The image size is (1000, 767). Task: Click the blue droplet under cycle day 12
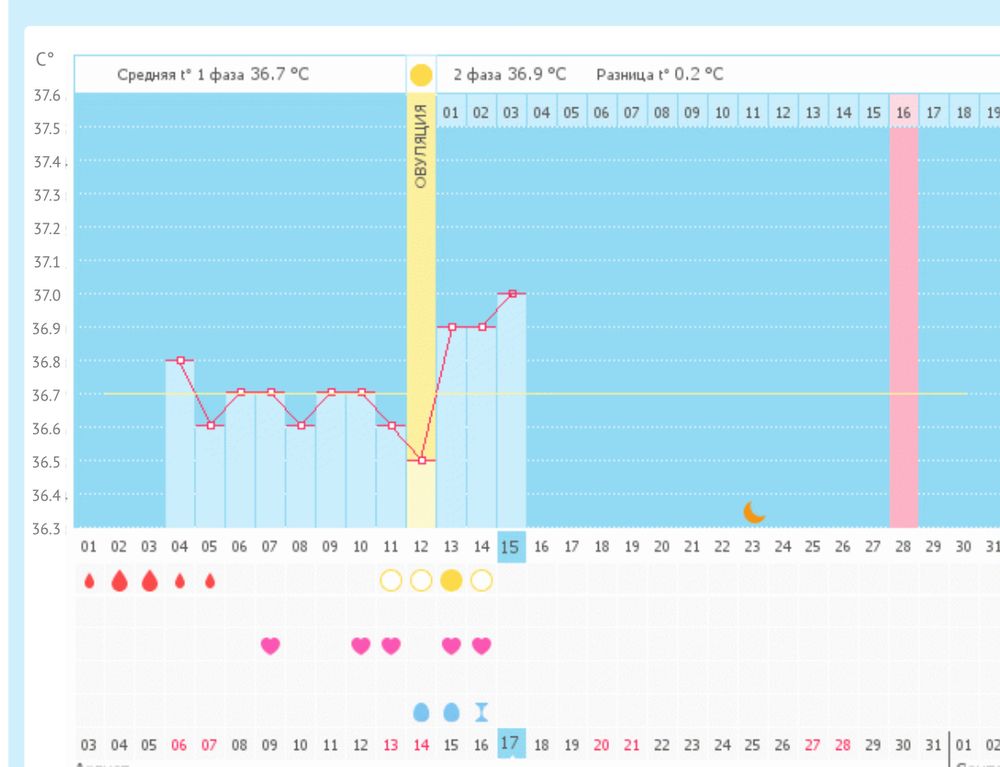421,712
